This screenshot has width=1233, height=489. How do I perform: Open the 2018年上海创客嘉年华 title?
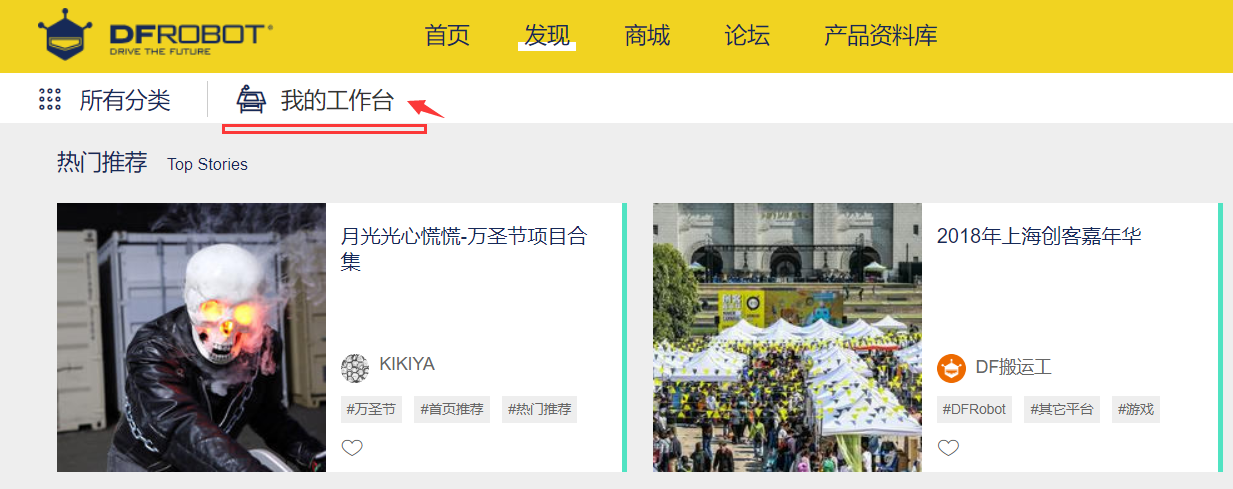(x=1039, y=237)
